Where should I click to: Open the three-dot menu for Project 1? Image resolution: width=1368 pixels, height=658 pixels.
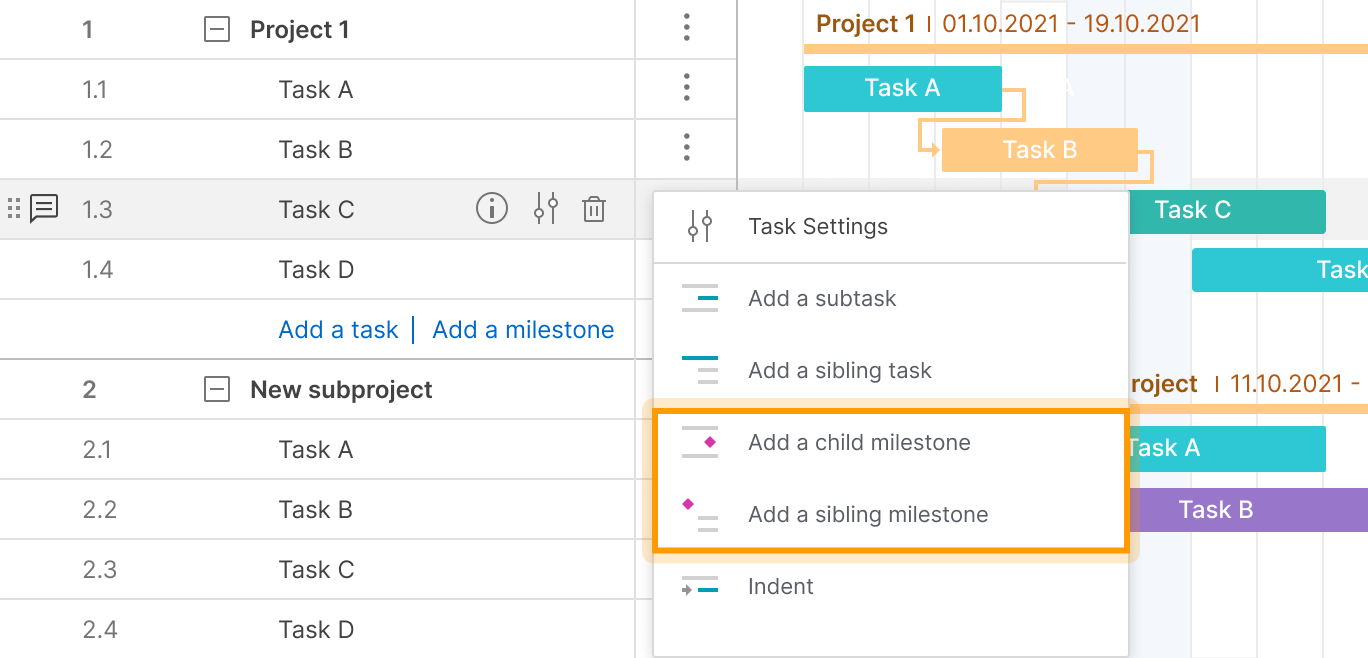(x=687, y=29)
